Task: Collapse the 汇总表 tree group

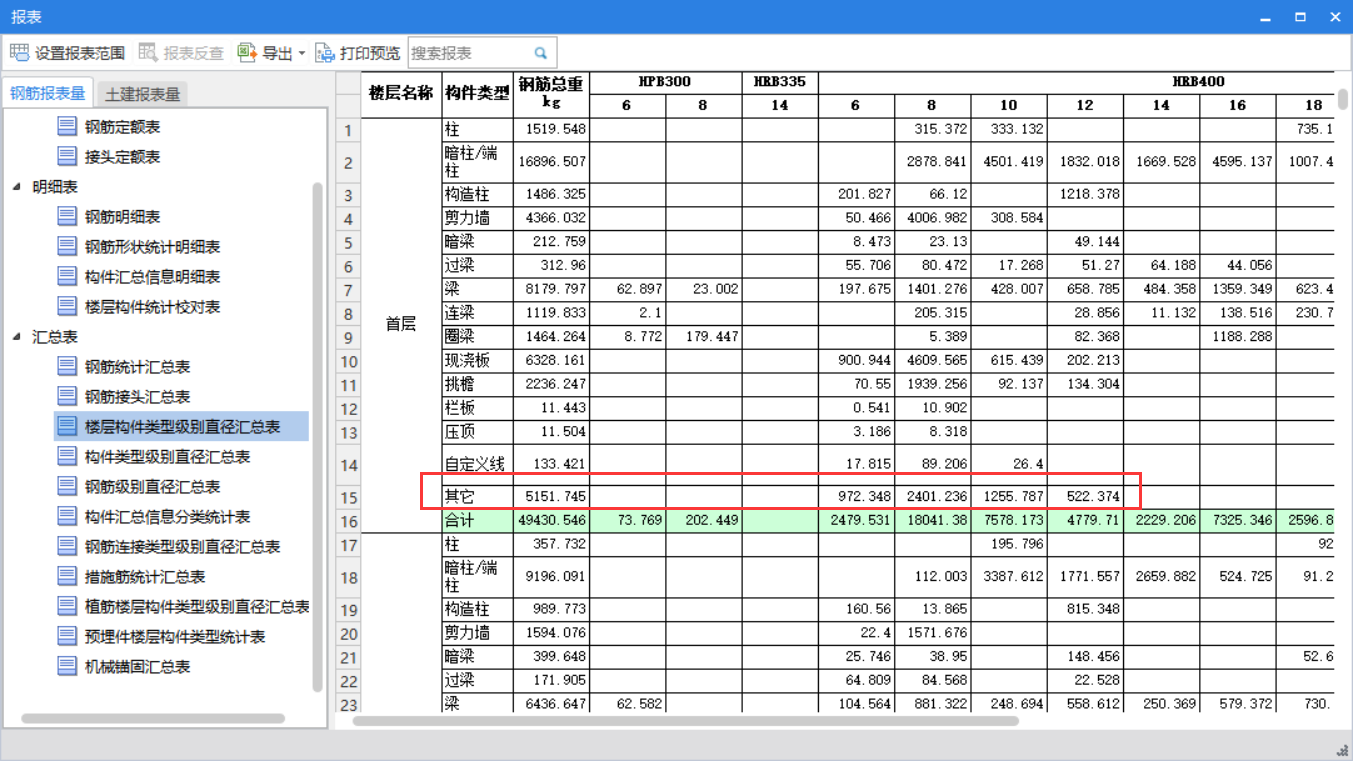Action: pyautogui.click(x=16, y=337)
